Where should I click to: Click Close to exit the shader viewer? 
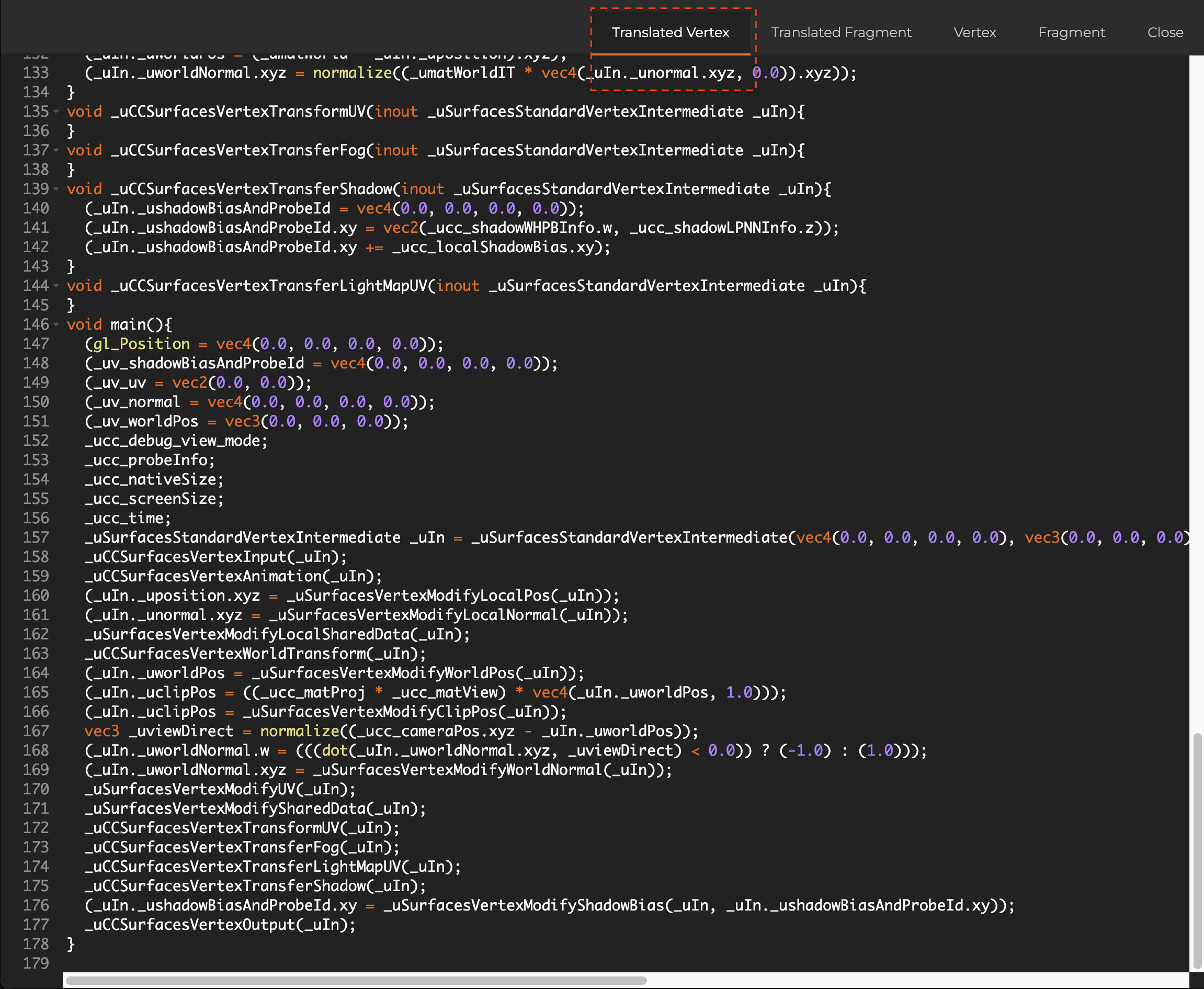[1165, 32]
